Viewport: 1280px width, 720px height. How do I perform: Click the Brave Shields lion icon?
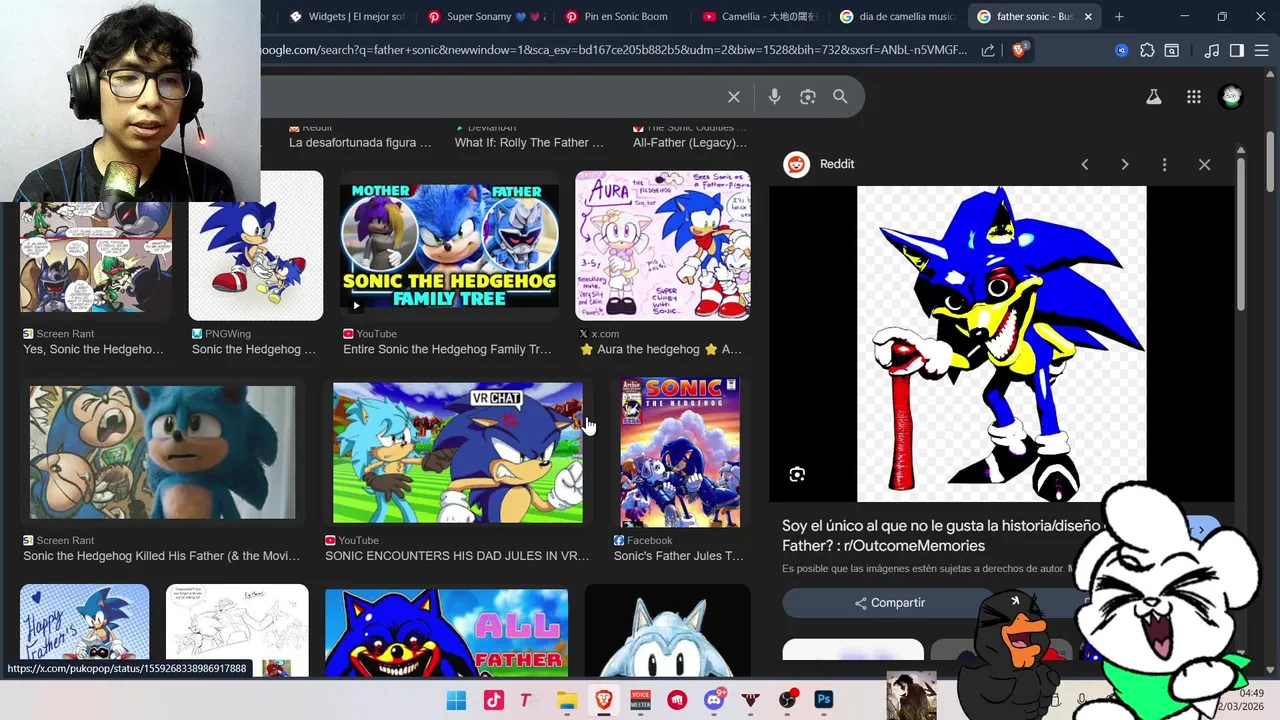[1019, 50]
